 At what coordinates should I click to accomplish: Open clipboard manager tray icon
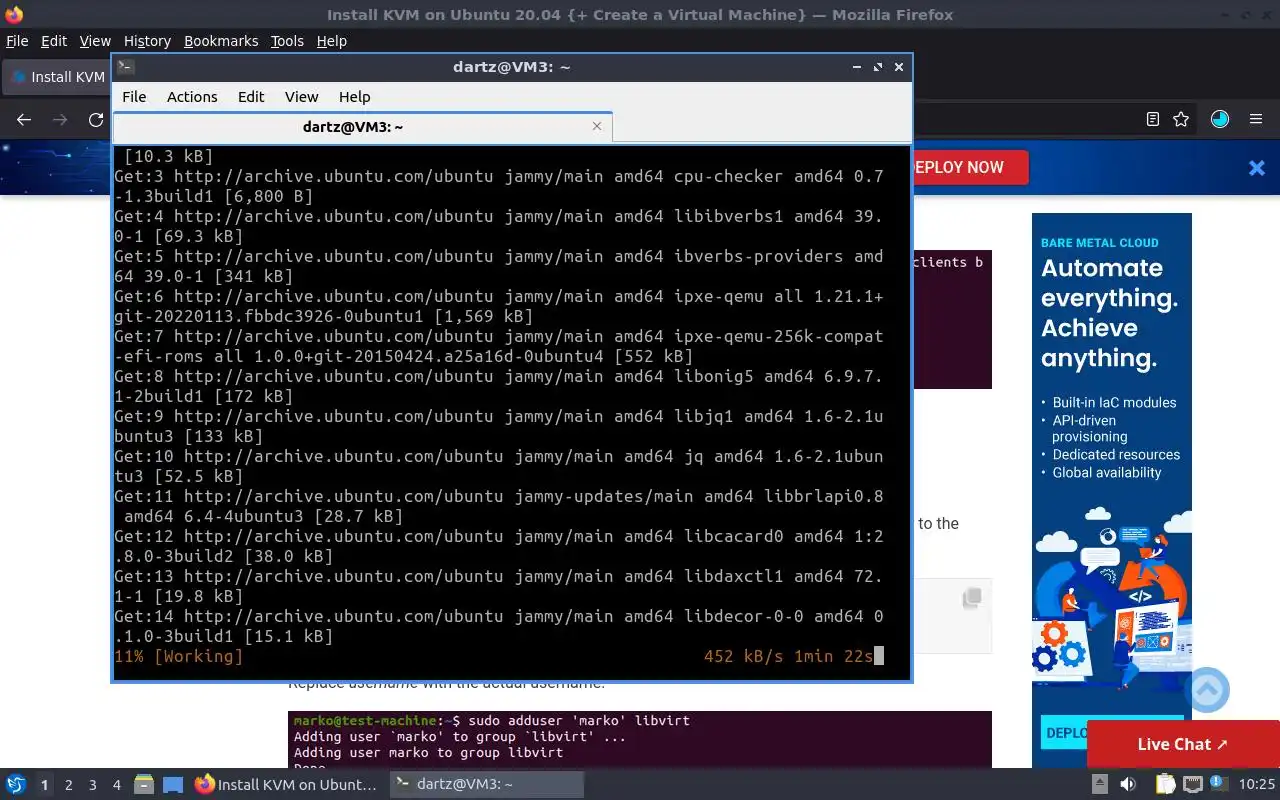pyautogui.click(x=1164, y=785)
